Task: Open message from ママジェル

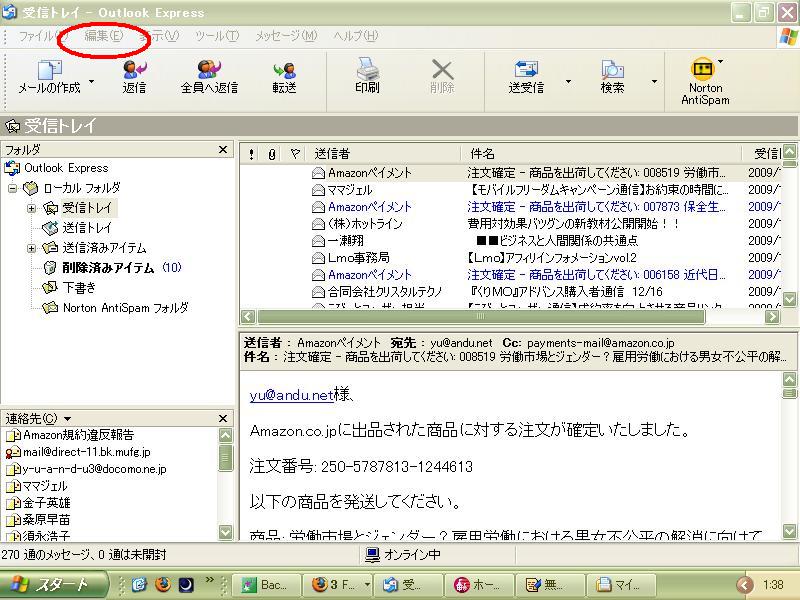Action: [349, 190]
